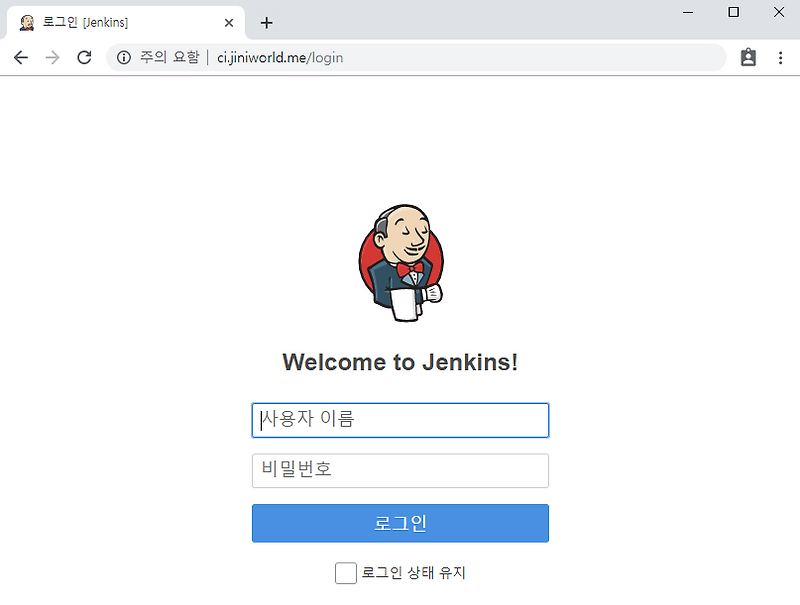Open the new tab plus button
Screen dimensions: 800x605
pos(266,22)
